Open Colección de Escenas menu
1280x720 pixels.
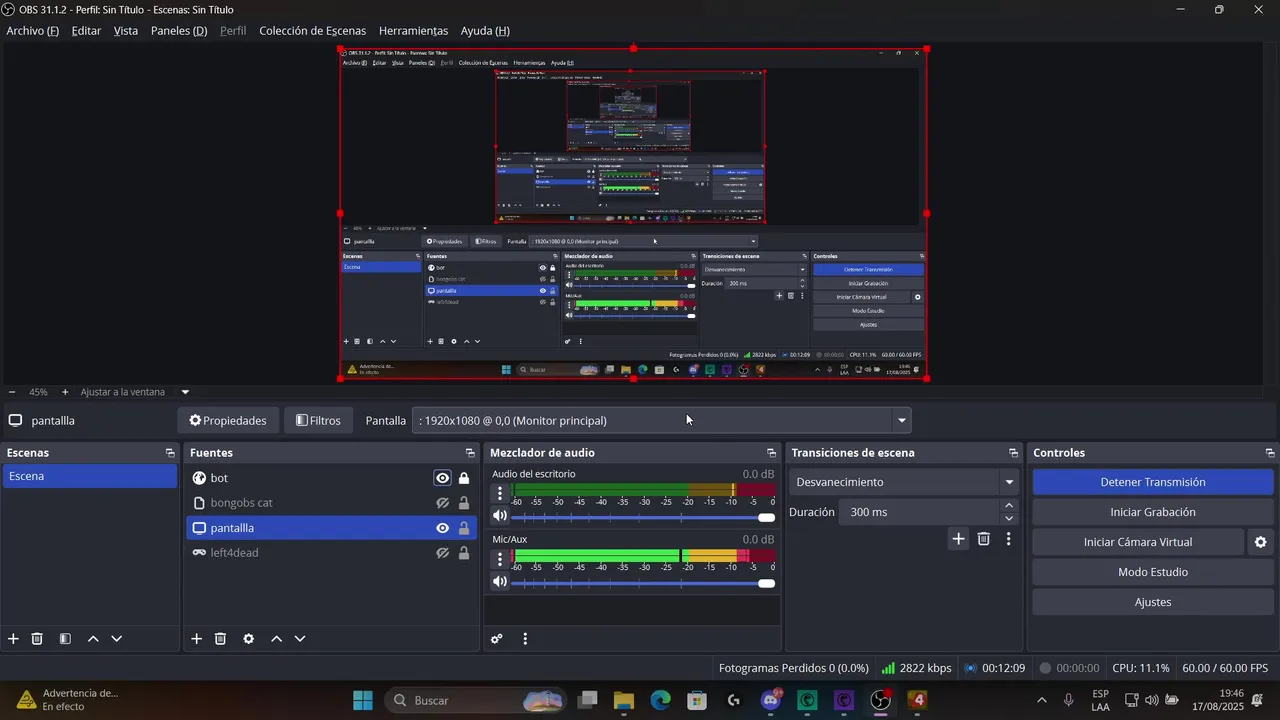click(x=313, y=31)
